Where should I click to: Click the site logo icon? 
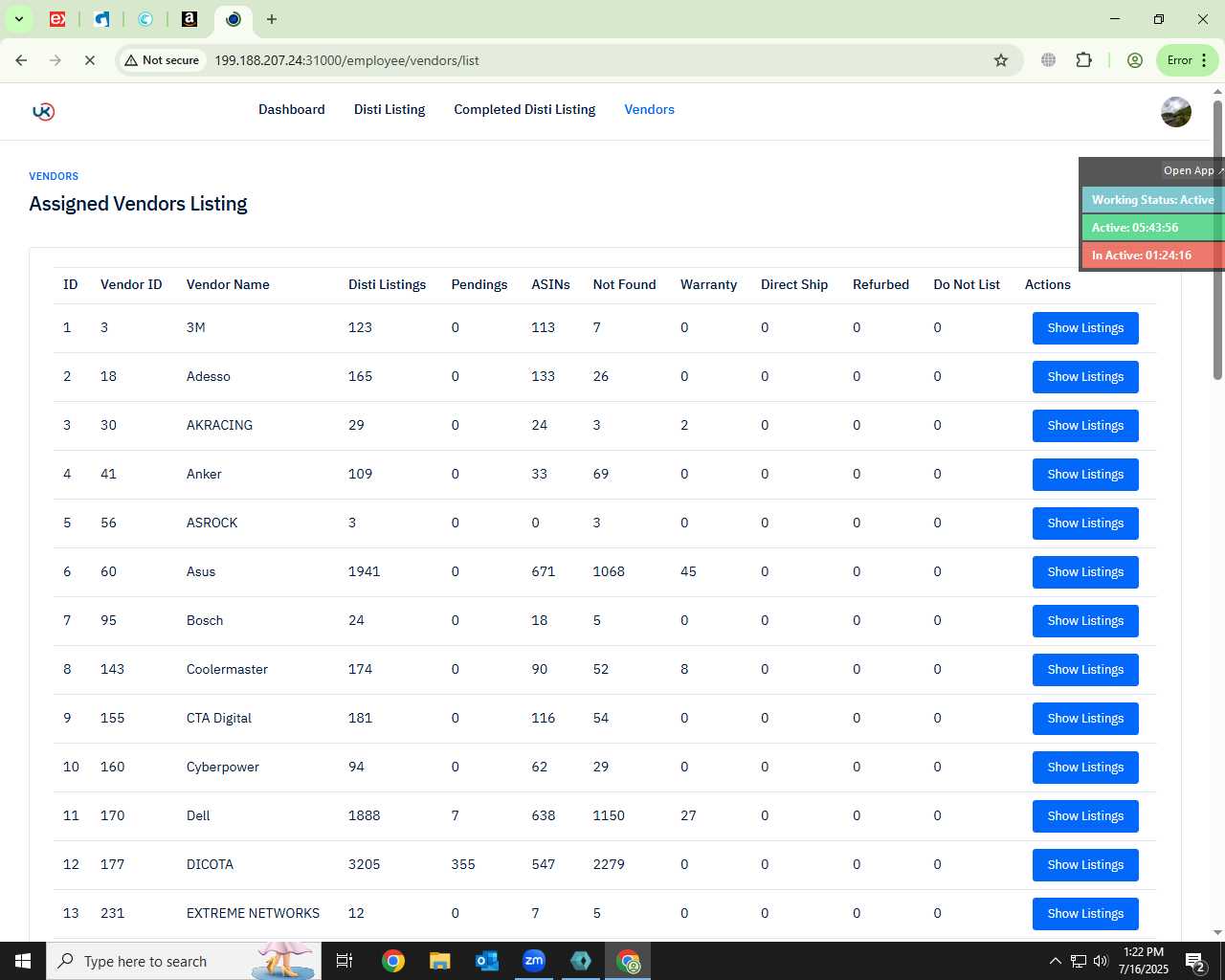coord(43,111)
